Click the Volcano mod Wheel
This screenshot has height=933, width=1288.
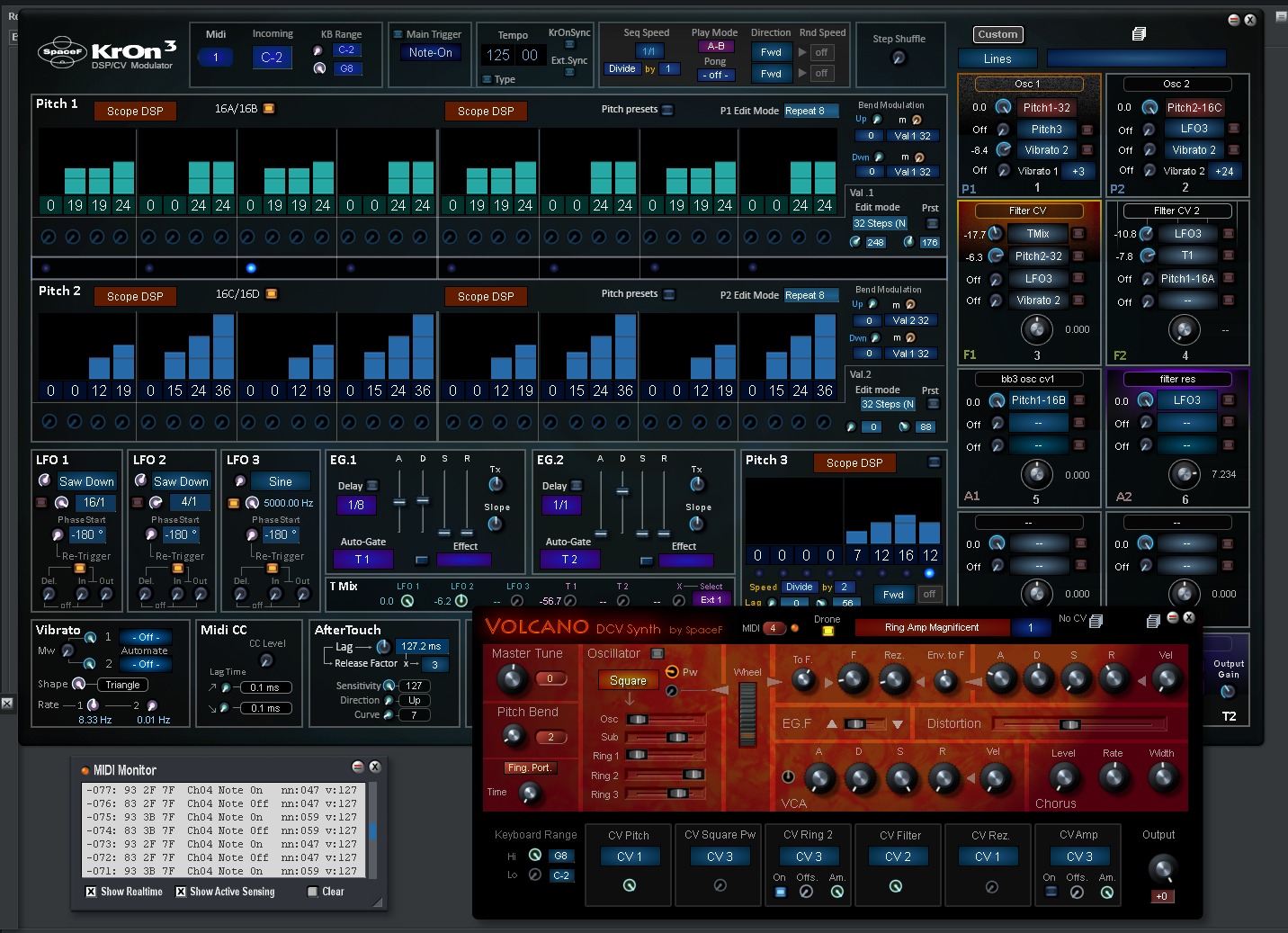pyautogui.click(x=748, y=715)
